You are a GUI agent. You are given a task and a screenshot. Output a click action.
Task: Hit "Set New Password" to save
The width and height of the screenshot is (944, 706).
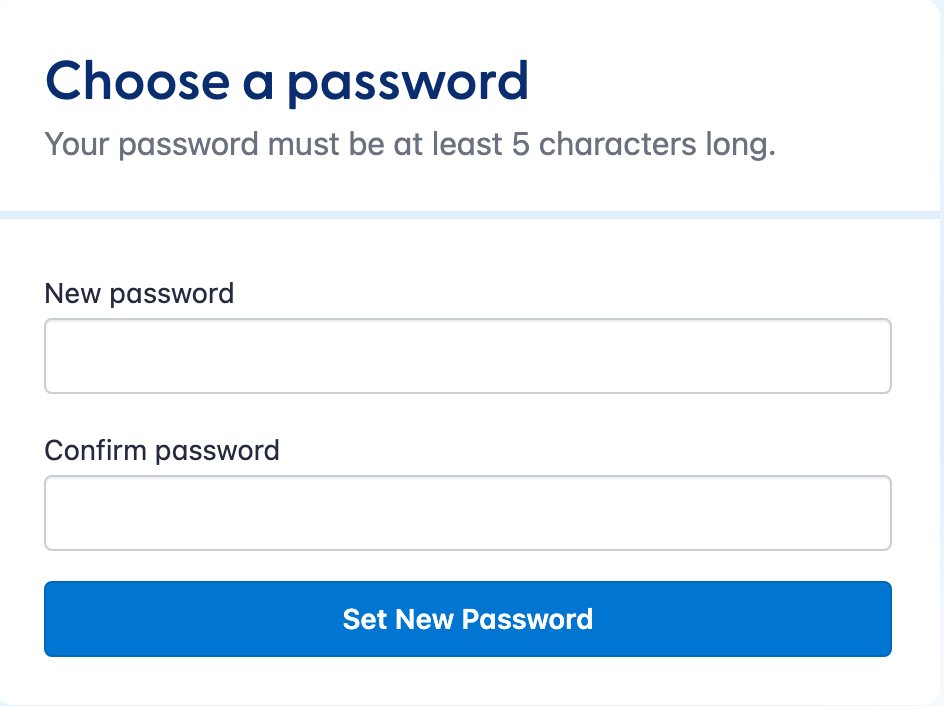(x=467, y=619)
